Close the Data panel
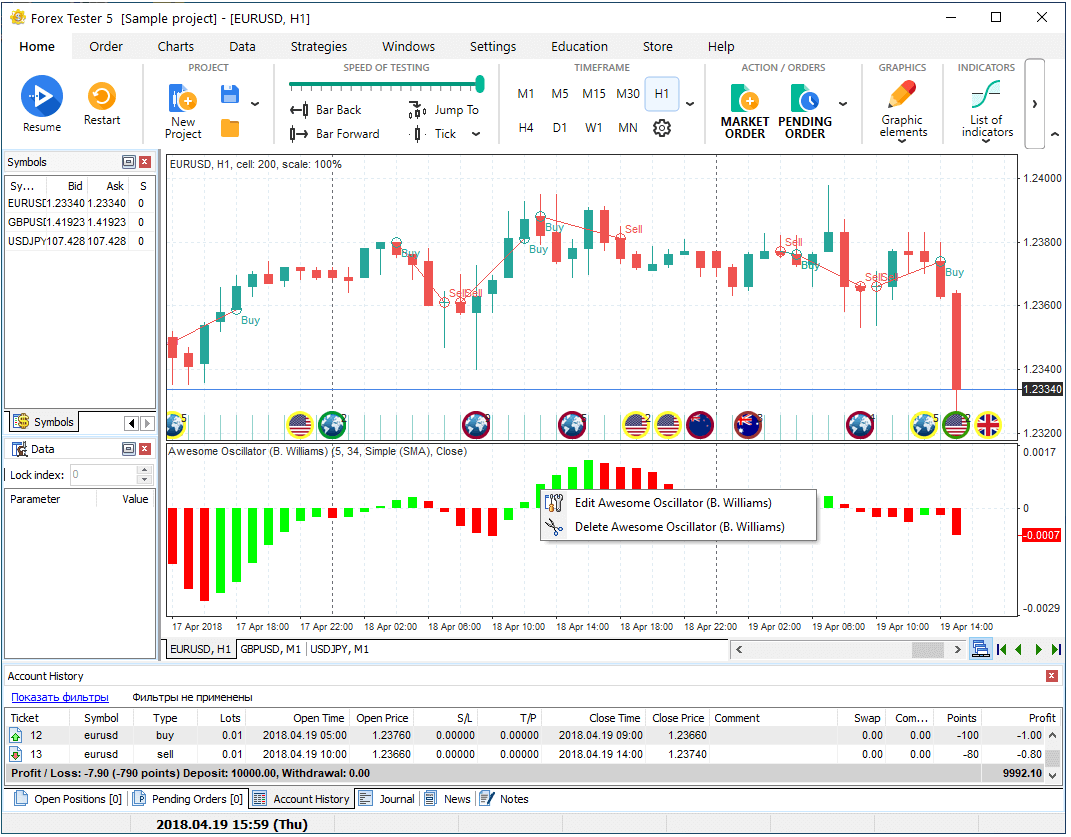 (x=145, y=449)
